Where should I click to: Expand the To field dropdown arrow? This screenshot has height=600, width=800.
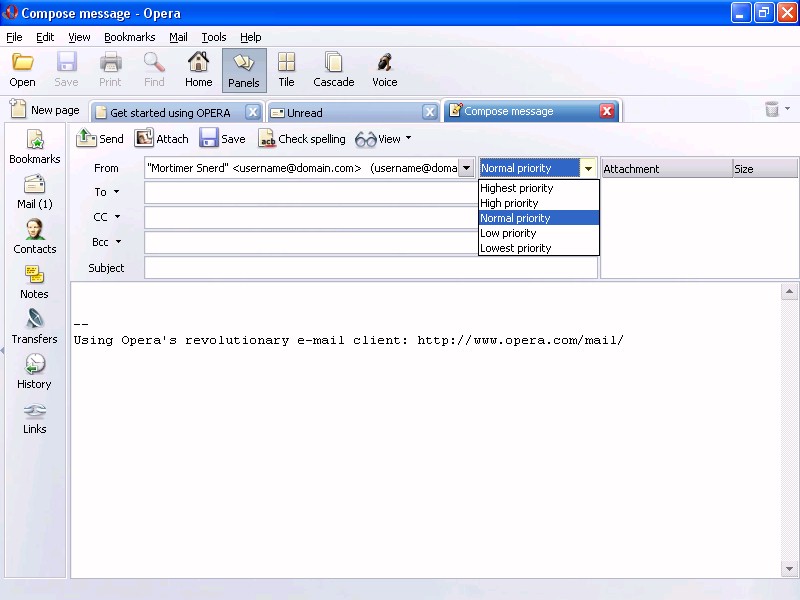[116, 192]
